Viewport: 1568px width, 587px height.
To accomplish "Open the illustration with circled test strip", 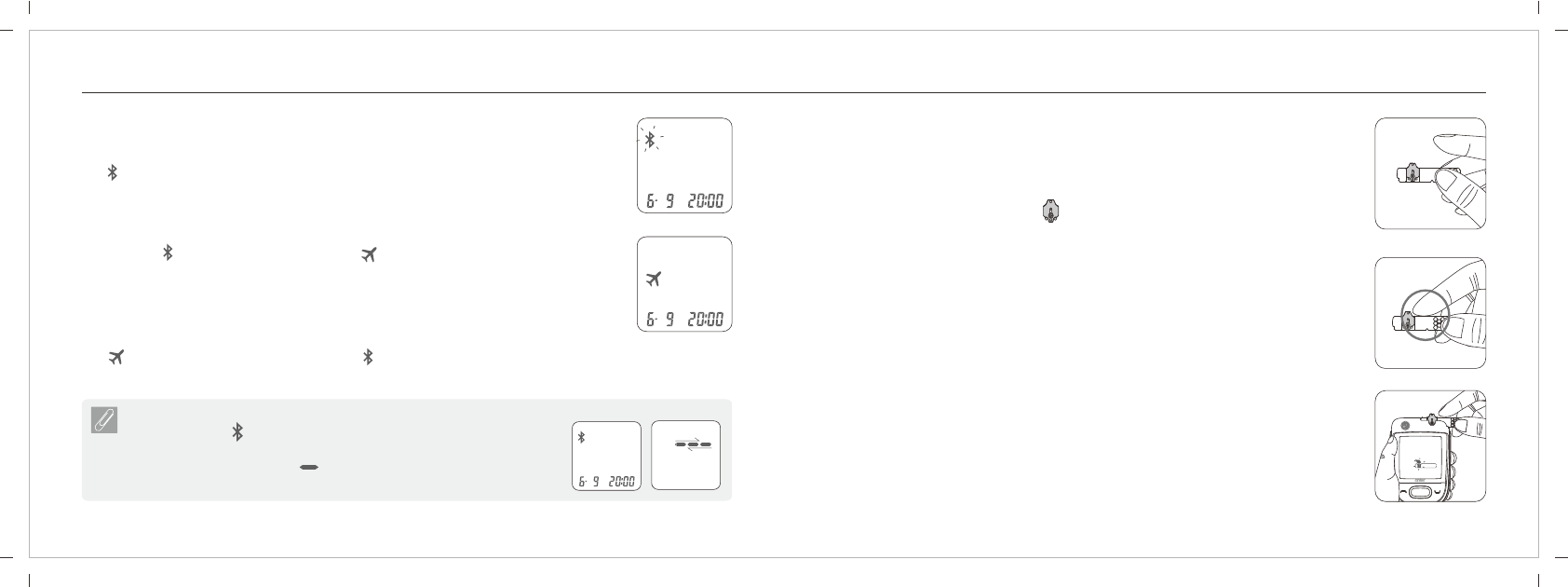I will pyautogui.click(x=1430, y=313).
